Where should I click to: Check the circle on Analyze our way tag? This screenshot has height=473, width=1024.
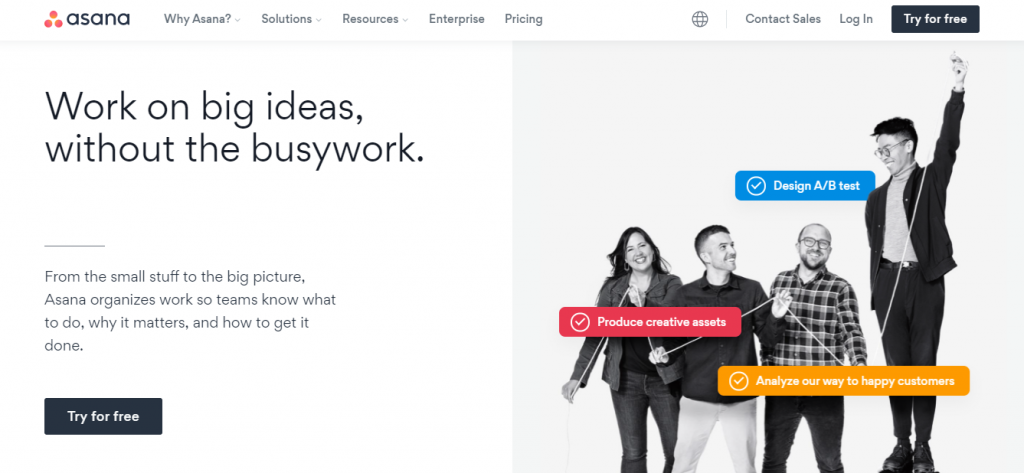pos(738,381)
